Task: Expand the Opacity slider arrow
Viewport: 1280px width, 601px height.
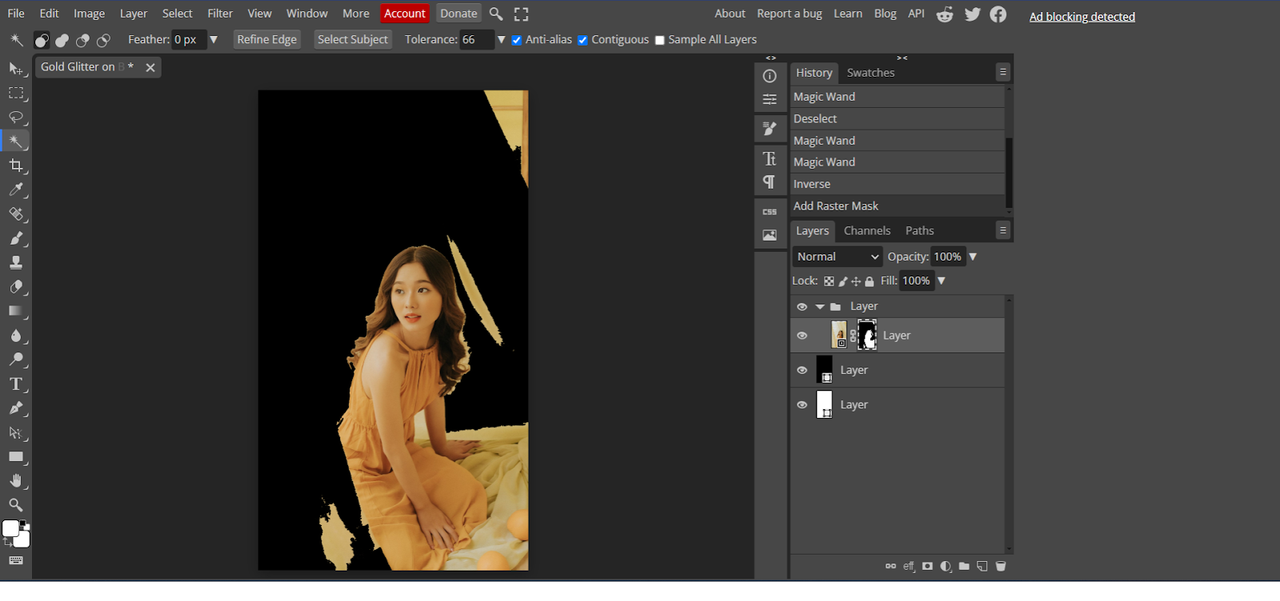Action: coord(973,257)
